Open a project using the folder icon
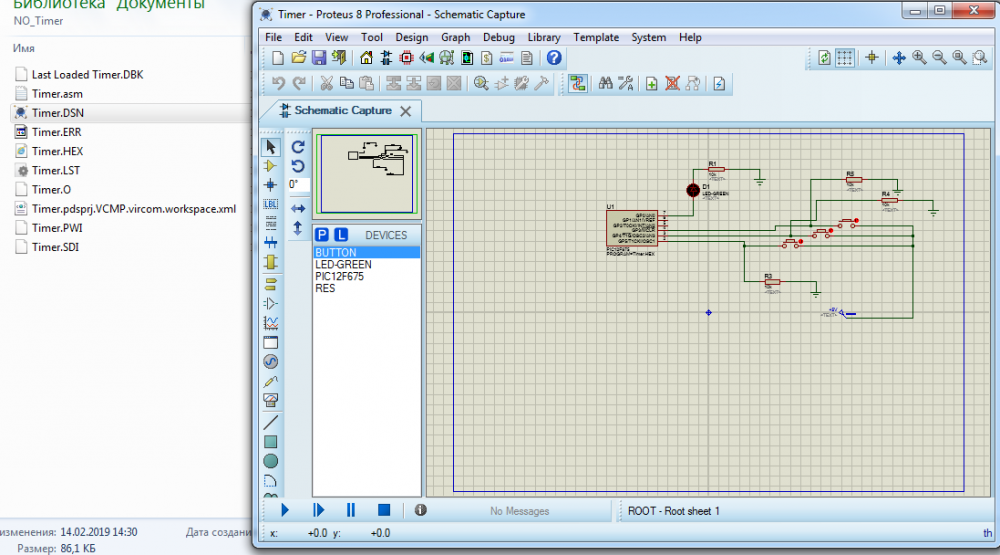Screen dimensions: 1000x555 tap(298, 58)
